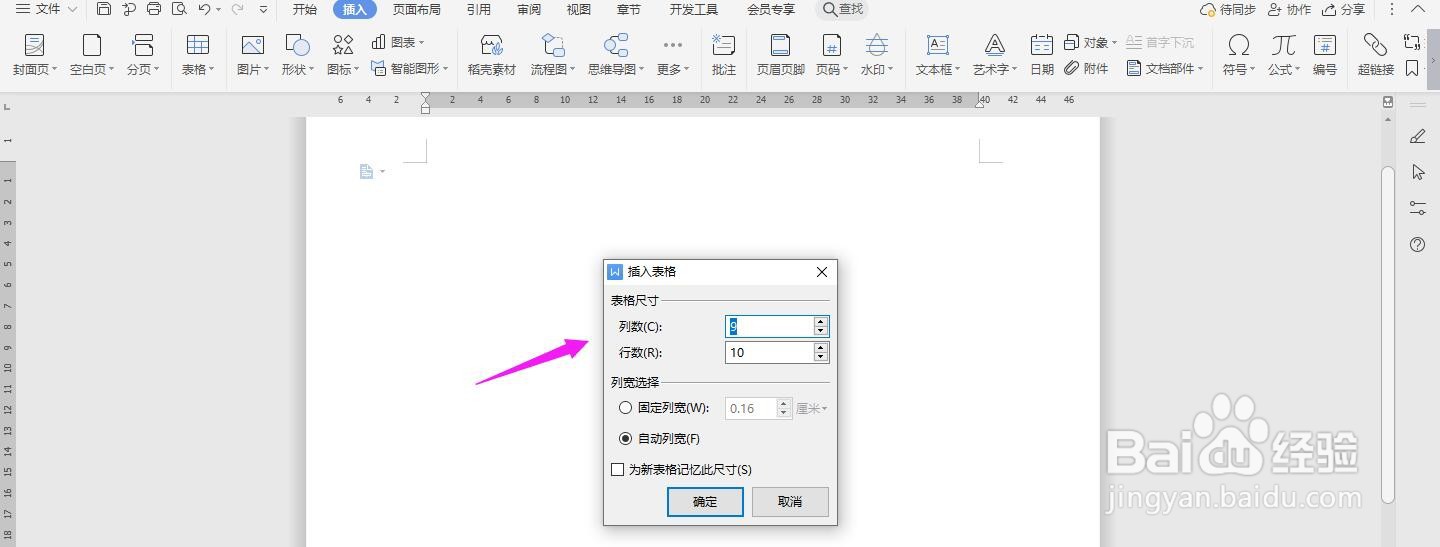Switch to the Review (审阅) tab

[x=529, y=9]
